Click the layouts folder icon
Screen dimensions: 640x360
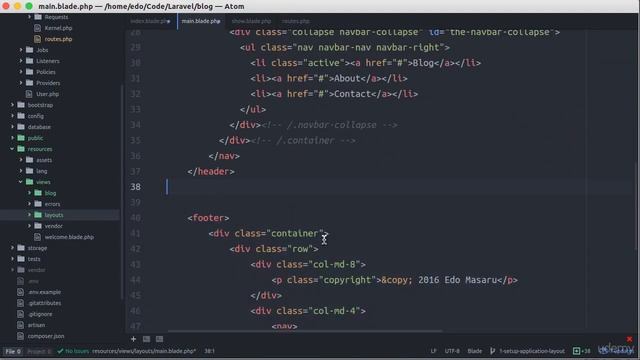coord(38,215)
